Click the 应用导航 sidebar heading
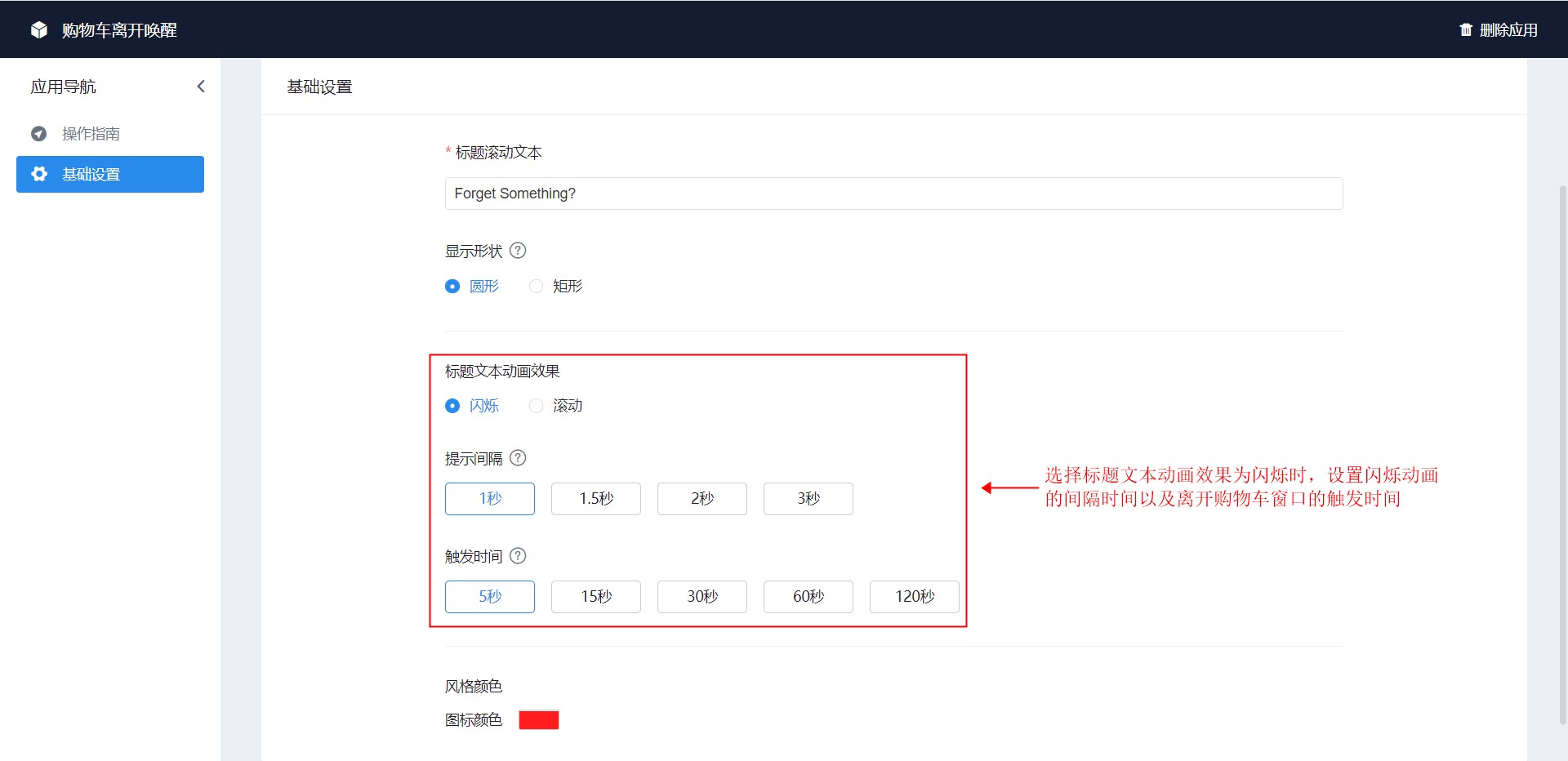The height and width of the screenshot is (761, 1568). (64, 87)
